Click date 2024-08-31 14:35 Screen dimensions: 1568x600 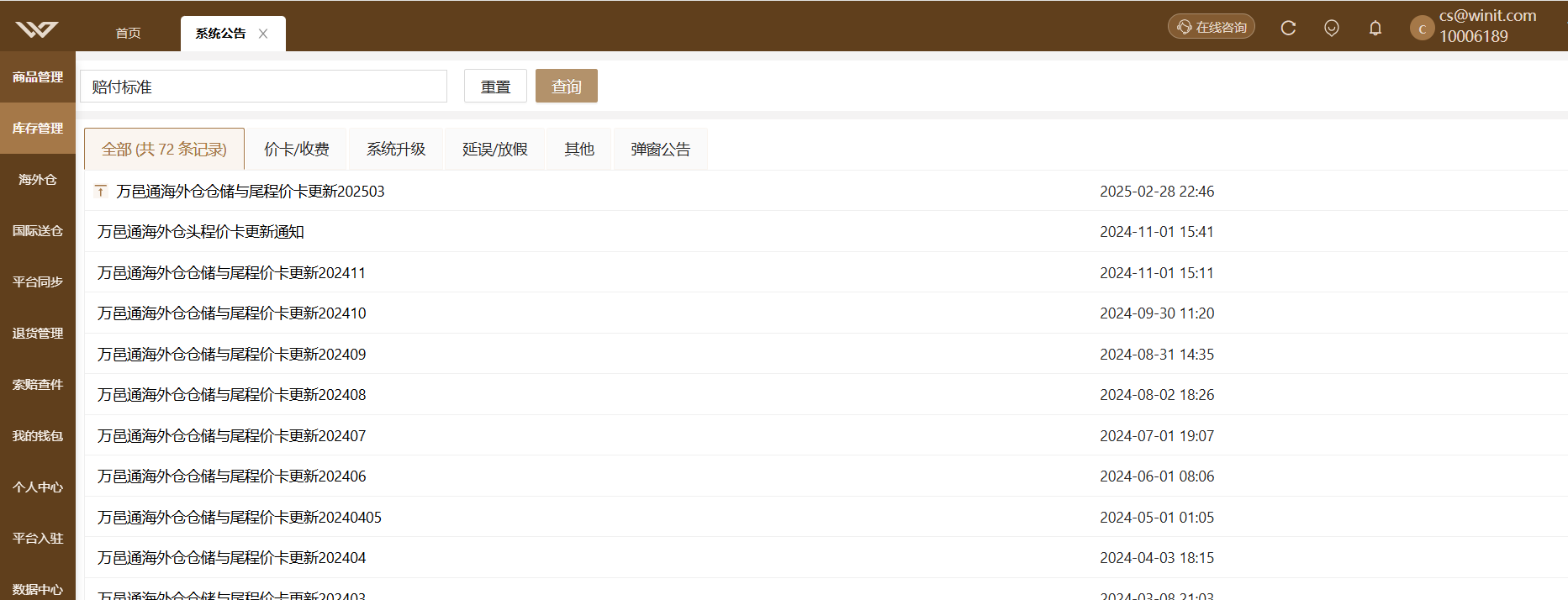(1157, 355)
